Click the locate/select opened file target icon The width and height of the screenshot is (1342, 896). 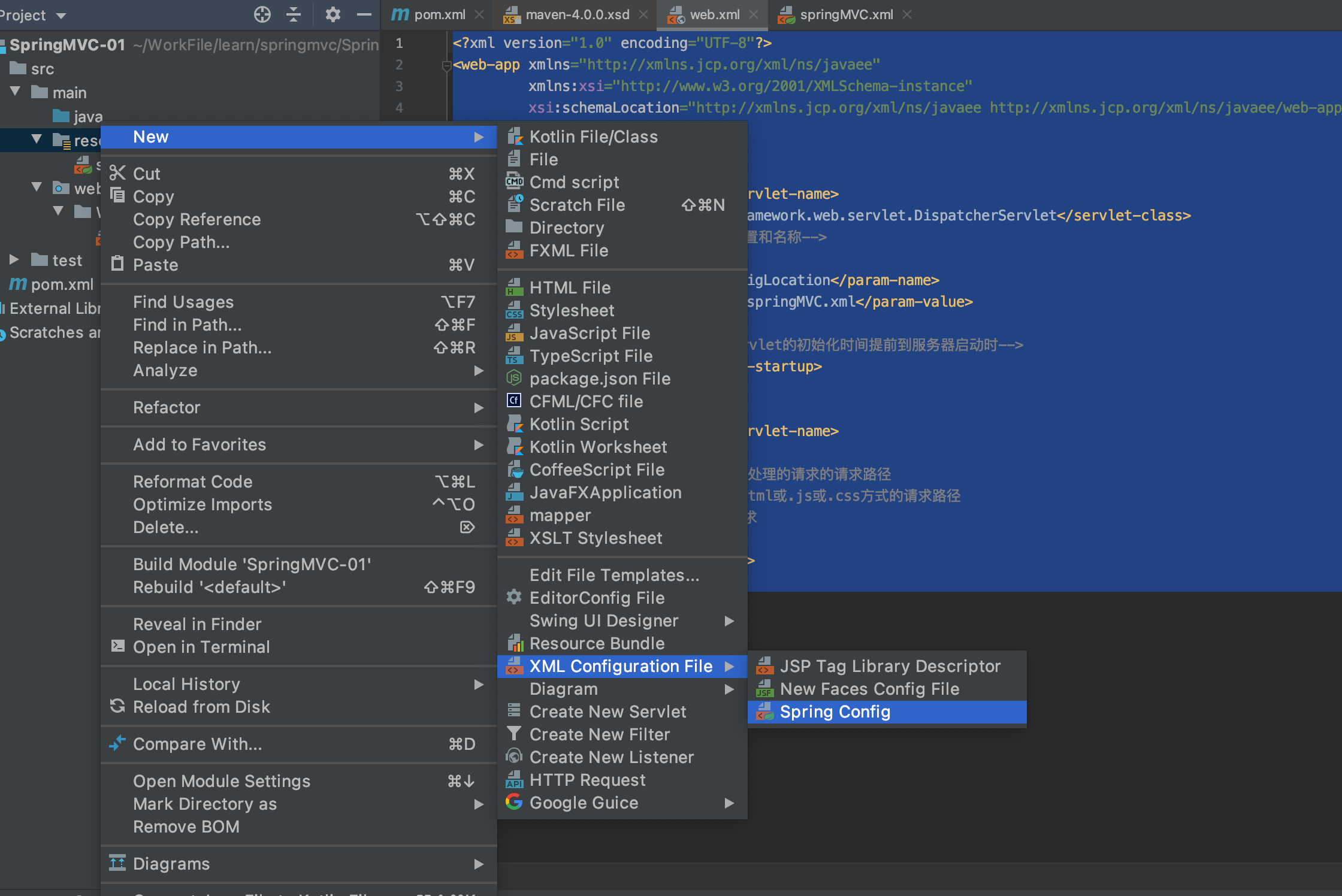(262, 14)
